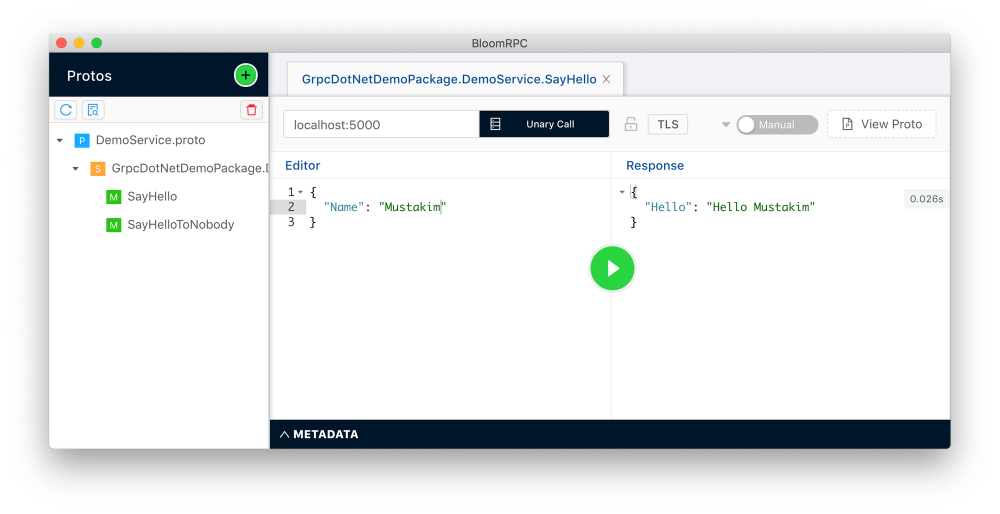Image resolution: width=1000 pixels, height=514 pixels.
Task: Close the SayHello tab with the X
Action: 607,79
